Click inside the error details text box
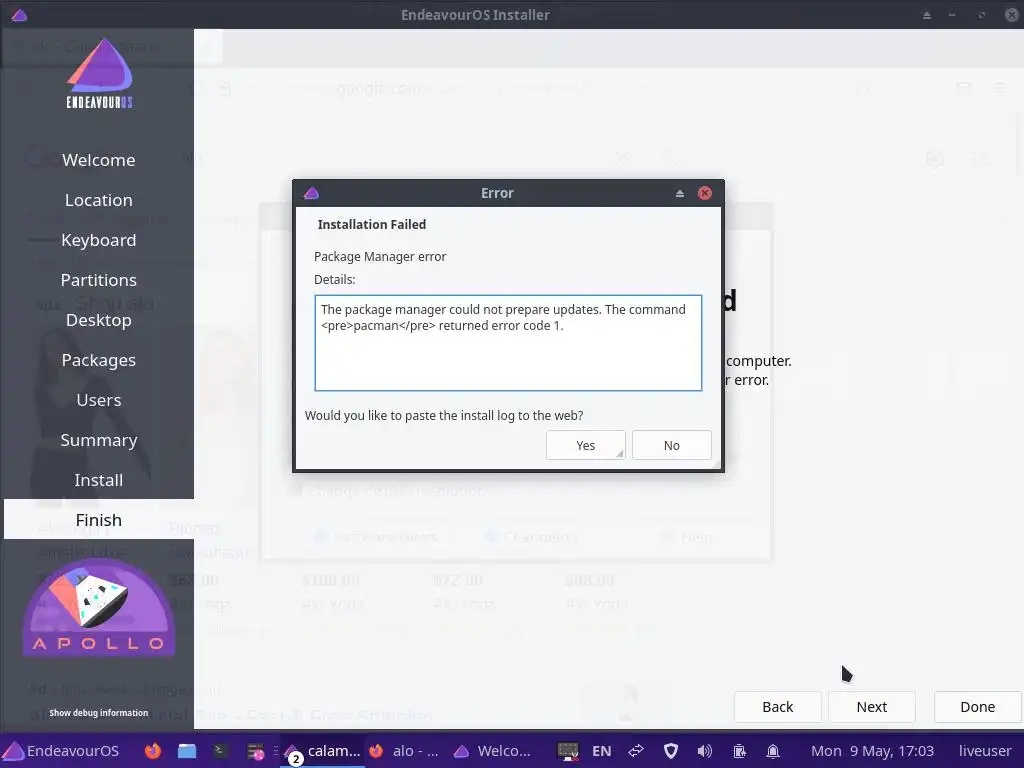1024x768 pixels. pyautogui.click(x=508, y=343)
